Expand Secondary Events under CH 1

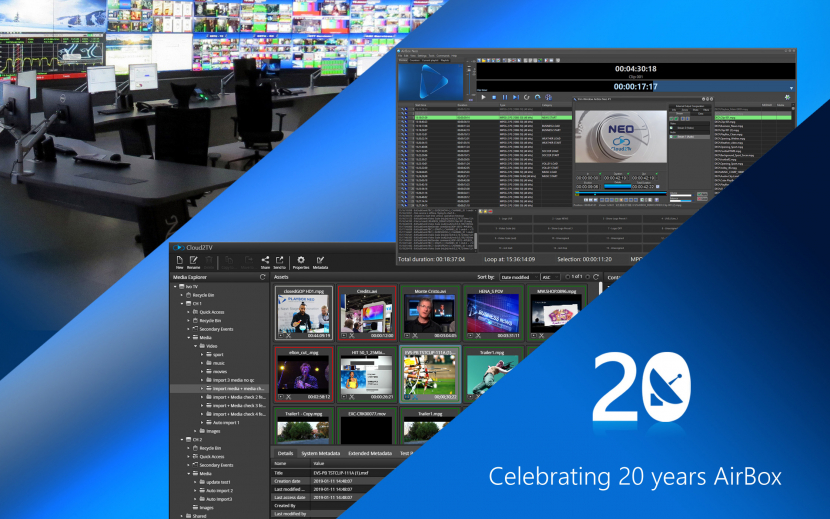(x=188, y=329)
